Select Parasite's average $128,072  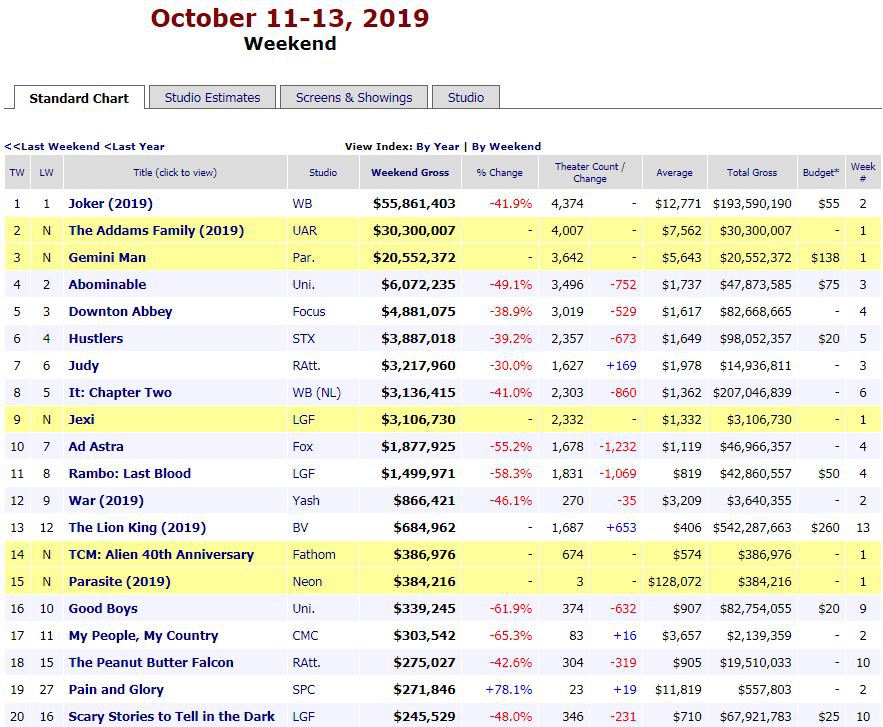pyautogui.click(x=675, y=582)
